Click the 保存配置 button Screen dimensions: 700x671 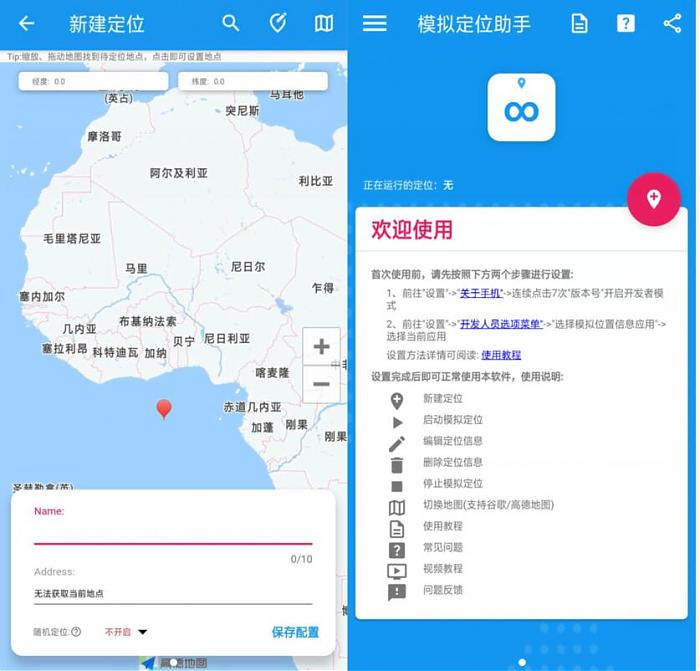point(295,632)
